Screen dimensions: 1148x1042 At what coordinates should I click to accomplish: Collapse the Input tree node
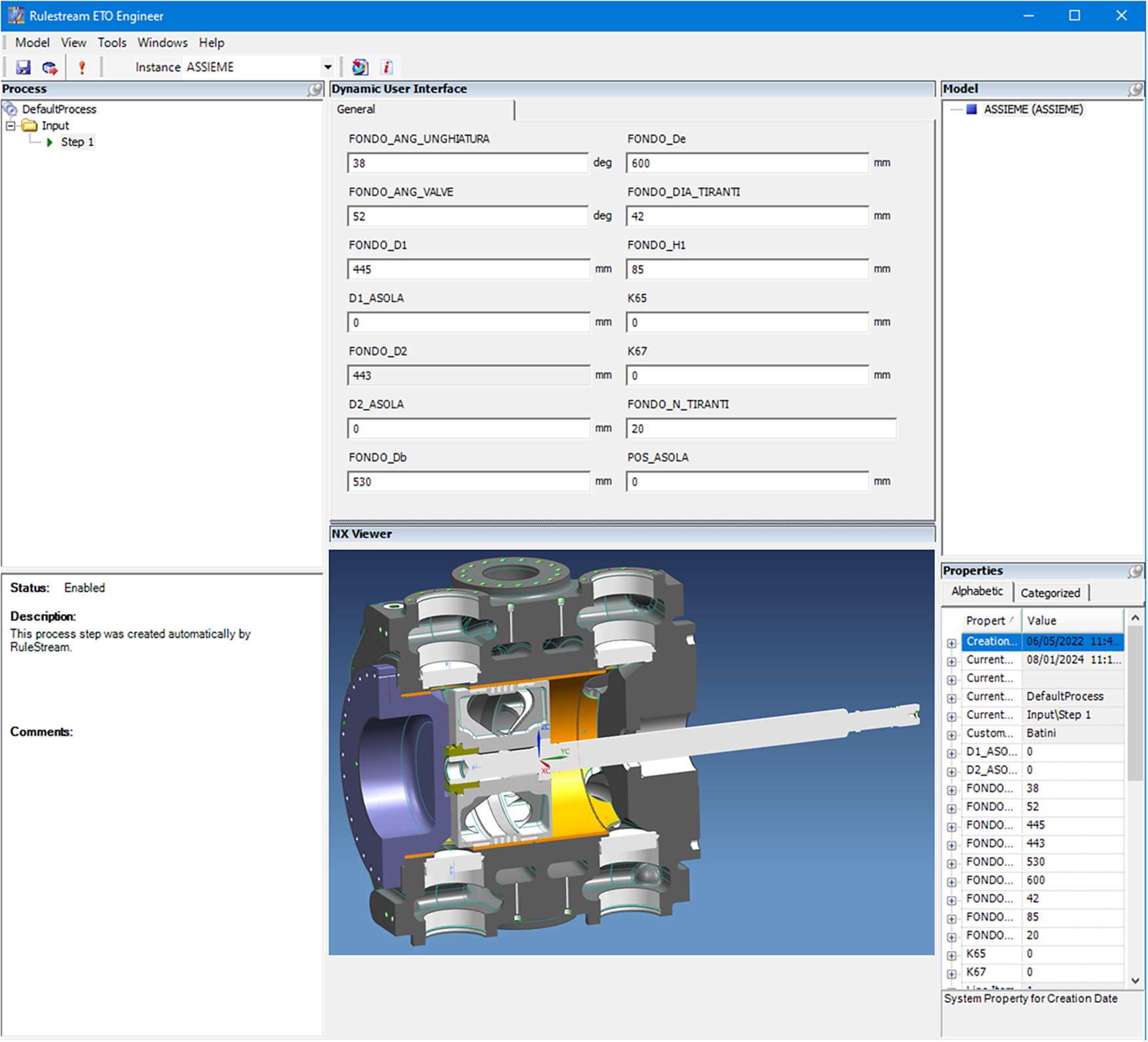[x=10, y=126]
